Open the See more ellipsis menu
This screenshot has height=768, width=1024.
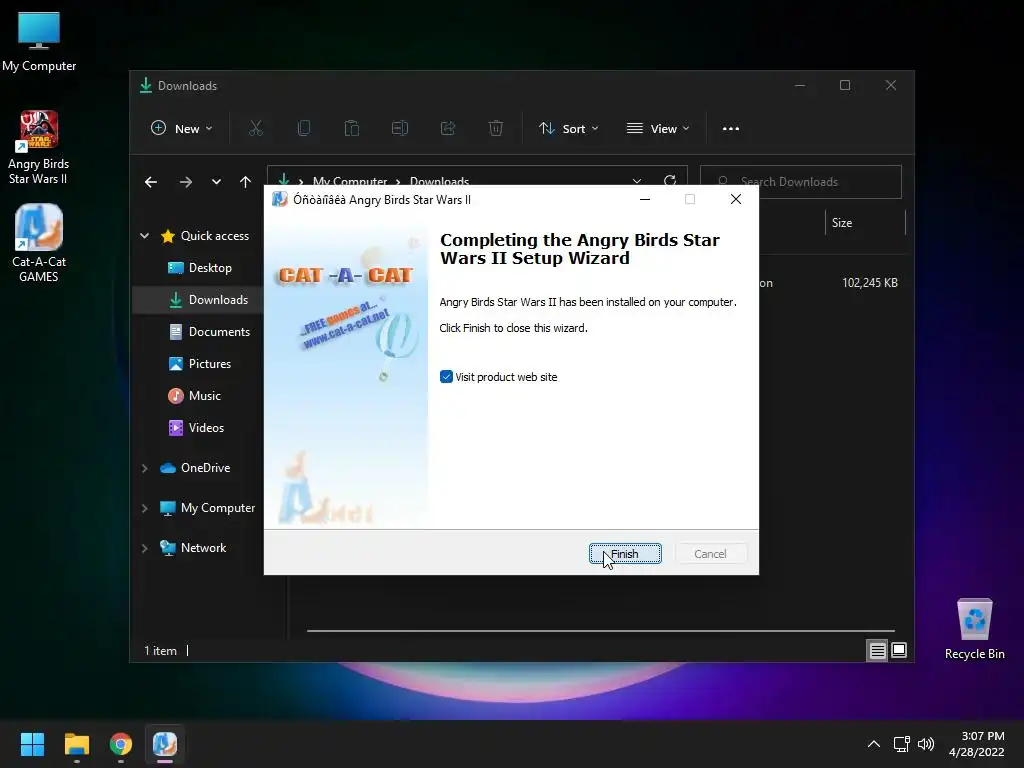pyautogui.click(x=731, y=129)
